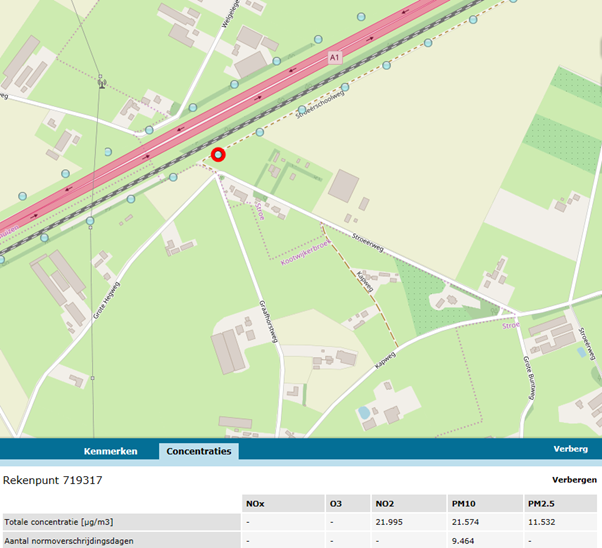The image size is (602, 548).
Task: Switch to the Kenmerken tab
Action: coord(110,451)
